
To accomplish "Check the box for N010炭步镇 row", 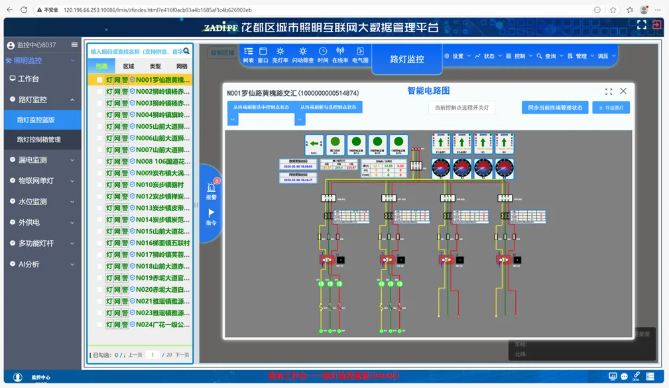I will tap(99, 185).
